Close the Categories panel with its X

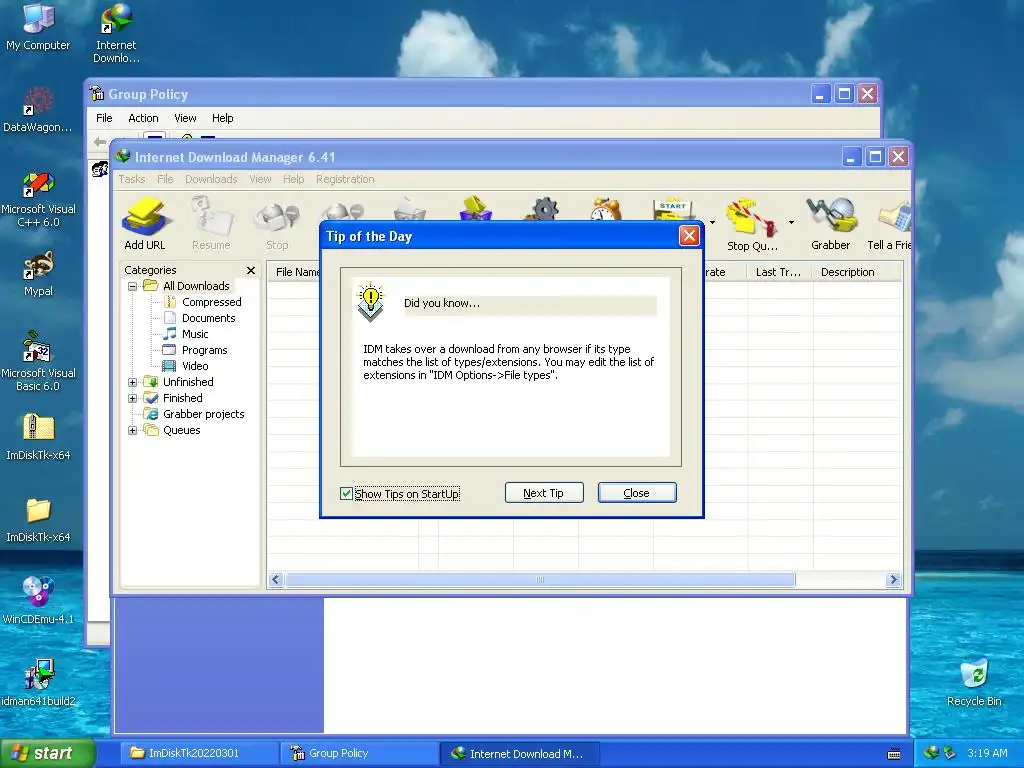click(x=251, y=270)
